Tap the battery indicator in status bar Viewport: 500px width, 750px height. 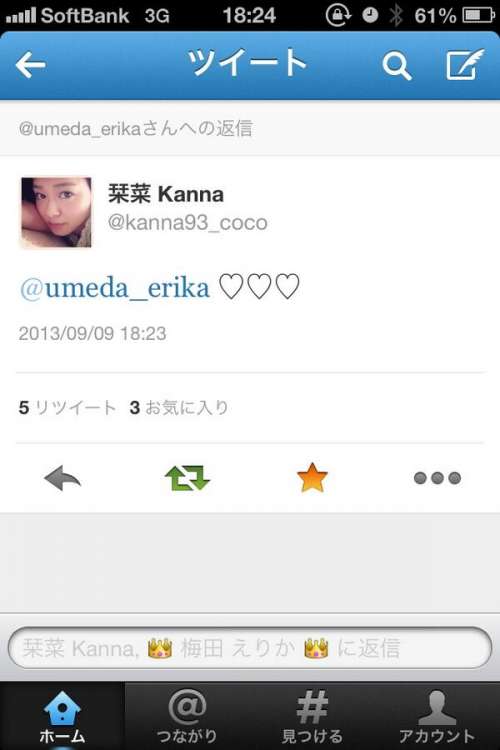click(x=478, y=15)
